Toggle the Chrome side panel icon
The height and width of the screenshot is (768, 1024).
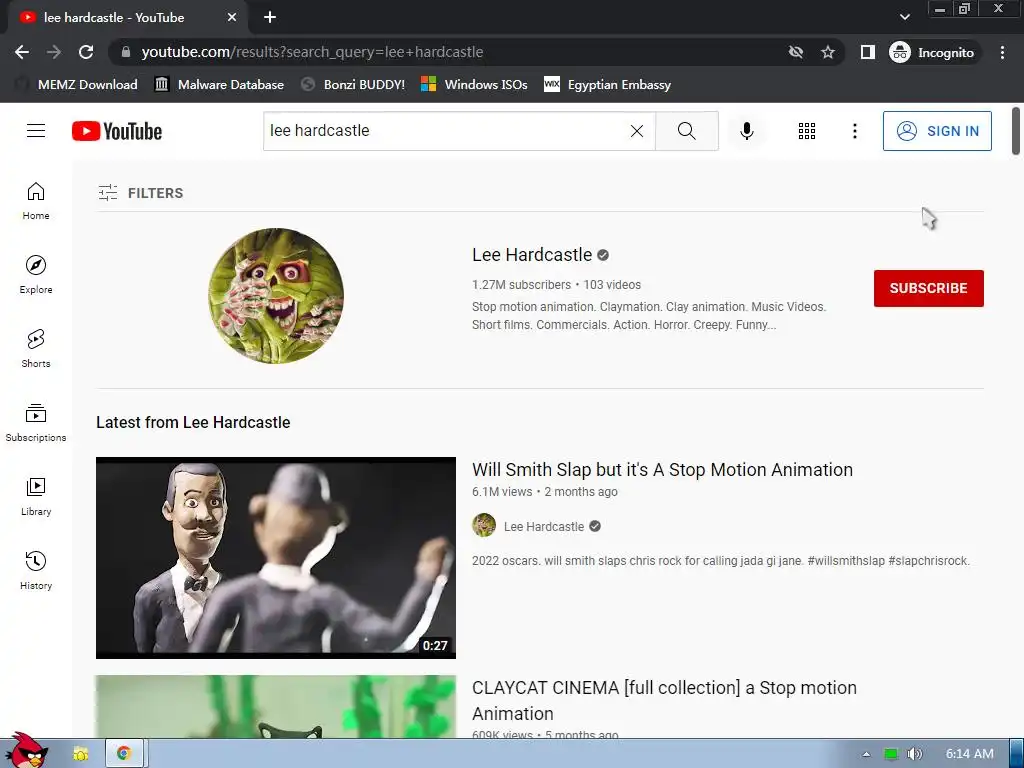(x=867, y=52)
